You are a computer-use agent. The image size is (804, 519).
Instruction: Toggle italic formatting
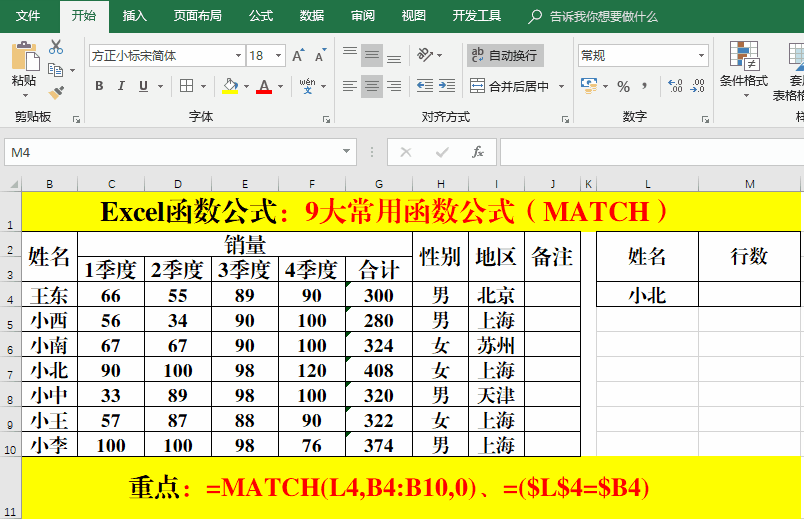[122, 86]
